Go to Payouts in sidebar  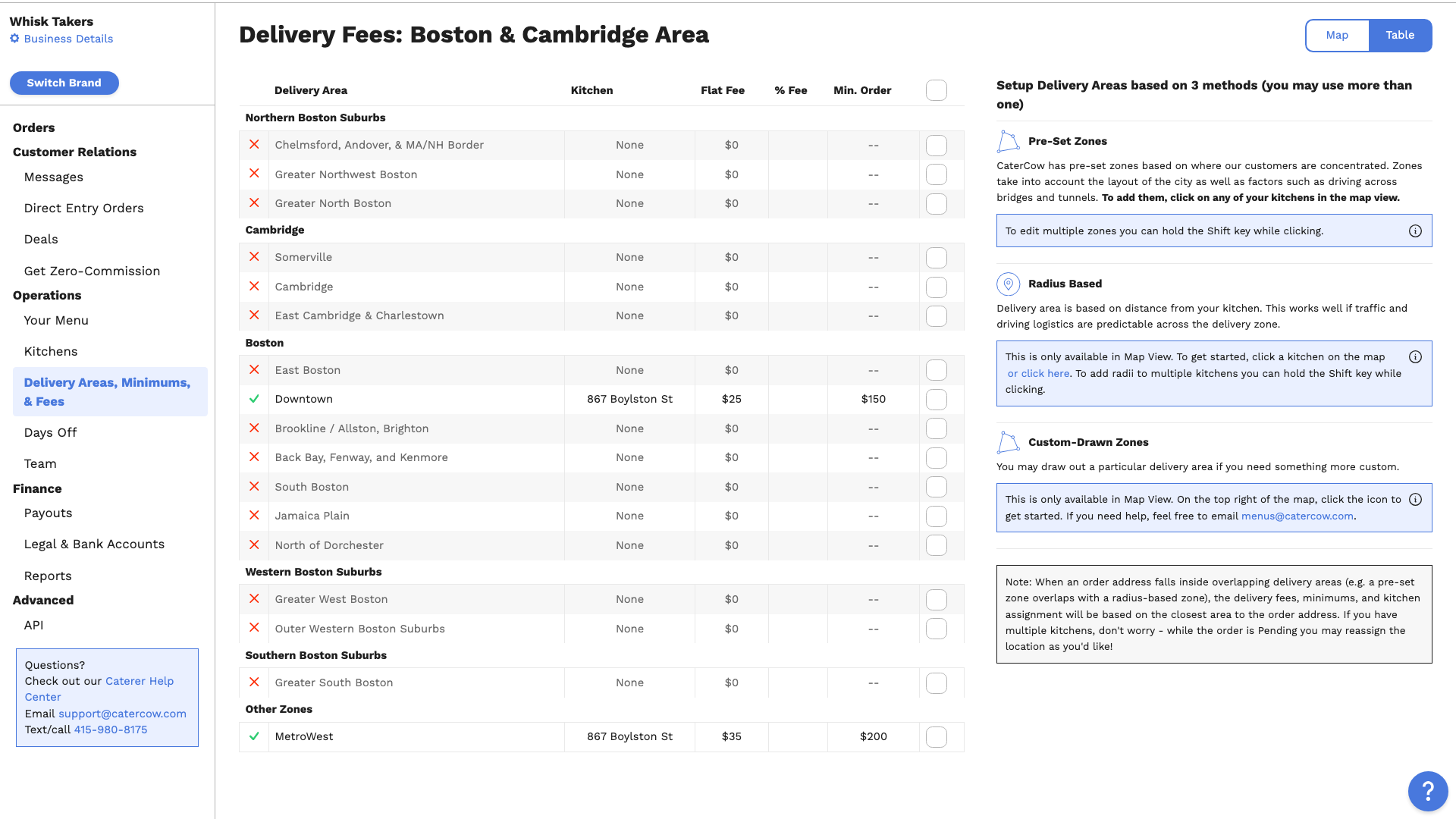click(48, 513)
